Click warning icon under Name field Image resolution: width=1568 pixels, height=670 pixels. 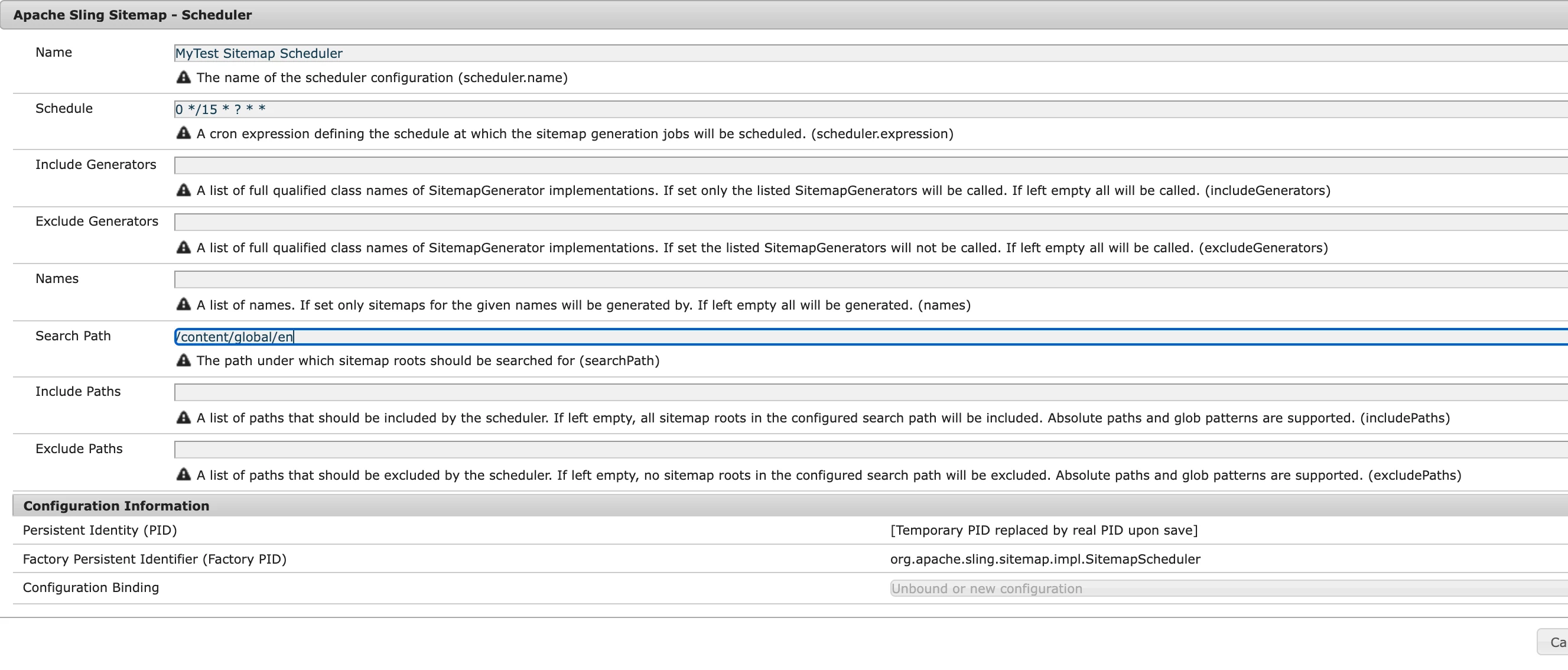click(x=183, y=77)
